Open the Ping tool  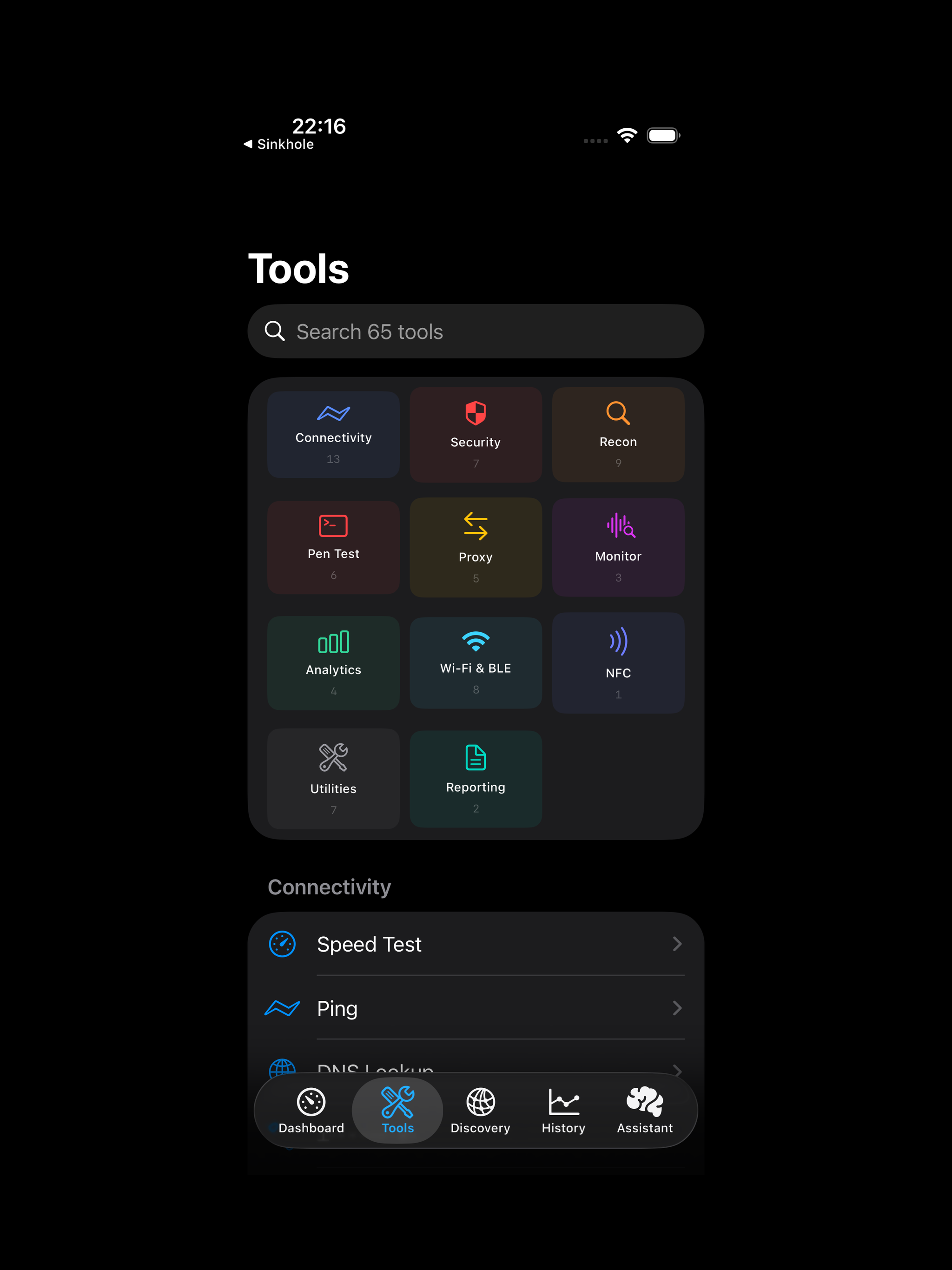[x=476, y=1008]
